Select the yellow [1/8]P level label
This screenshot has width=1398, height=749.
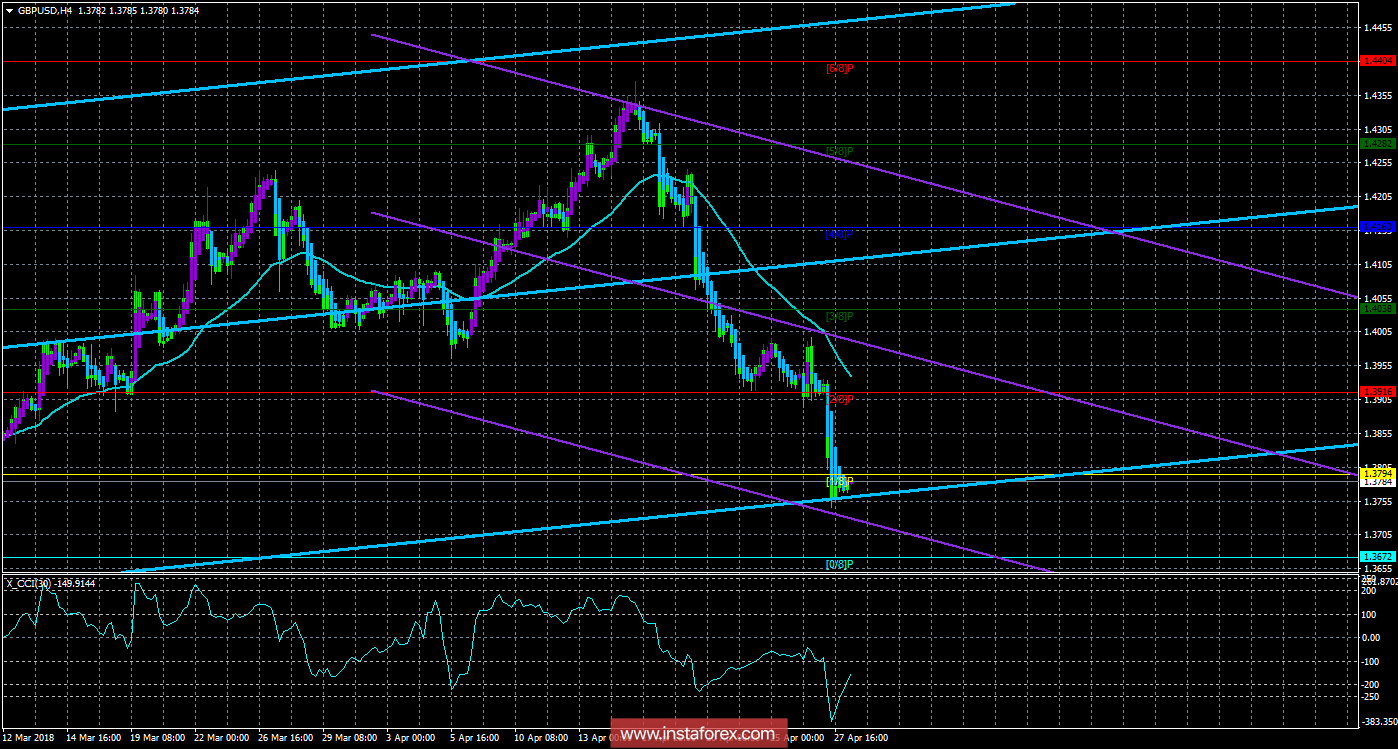pos(839,481)
